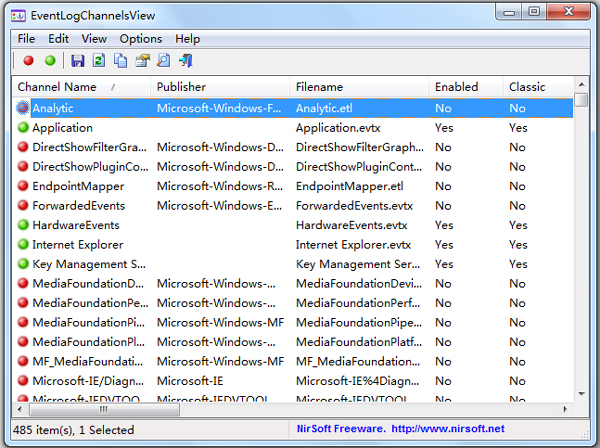The height and width of the screenshot is (448, 600).
Task: Click the red disable-channel toolbar icon
Action: pos(28,60)
